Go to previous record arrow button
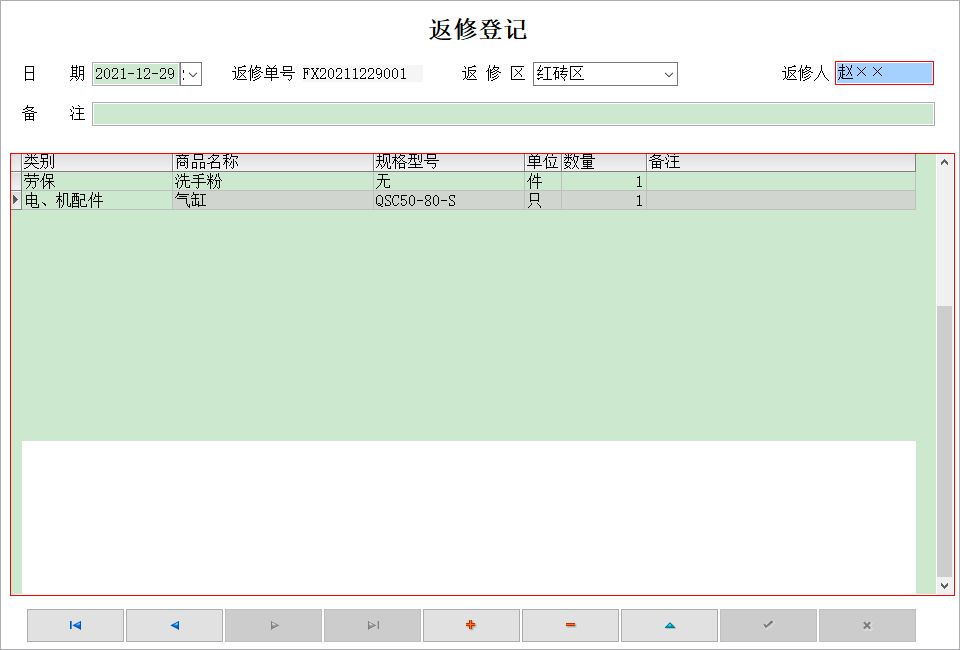The width and height of the screenshot is (960, 650). (174, 625)
